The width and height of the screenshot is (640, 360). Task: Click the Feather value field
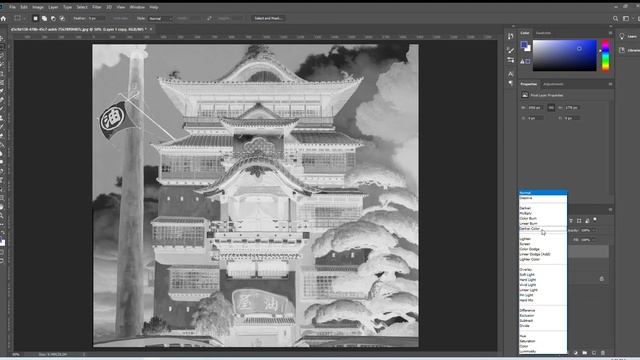[97, 18]
